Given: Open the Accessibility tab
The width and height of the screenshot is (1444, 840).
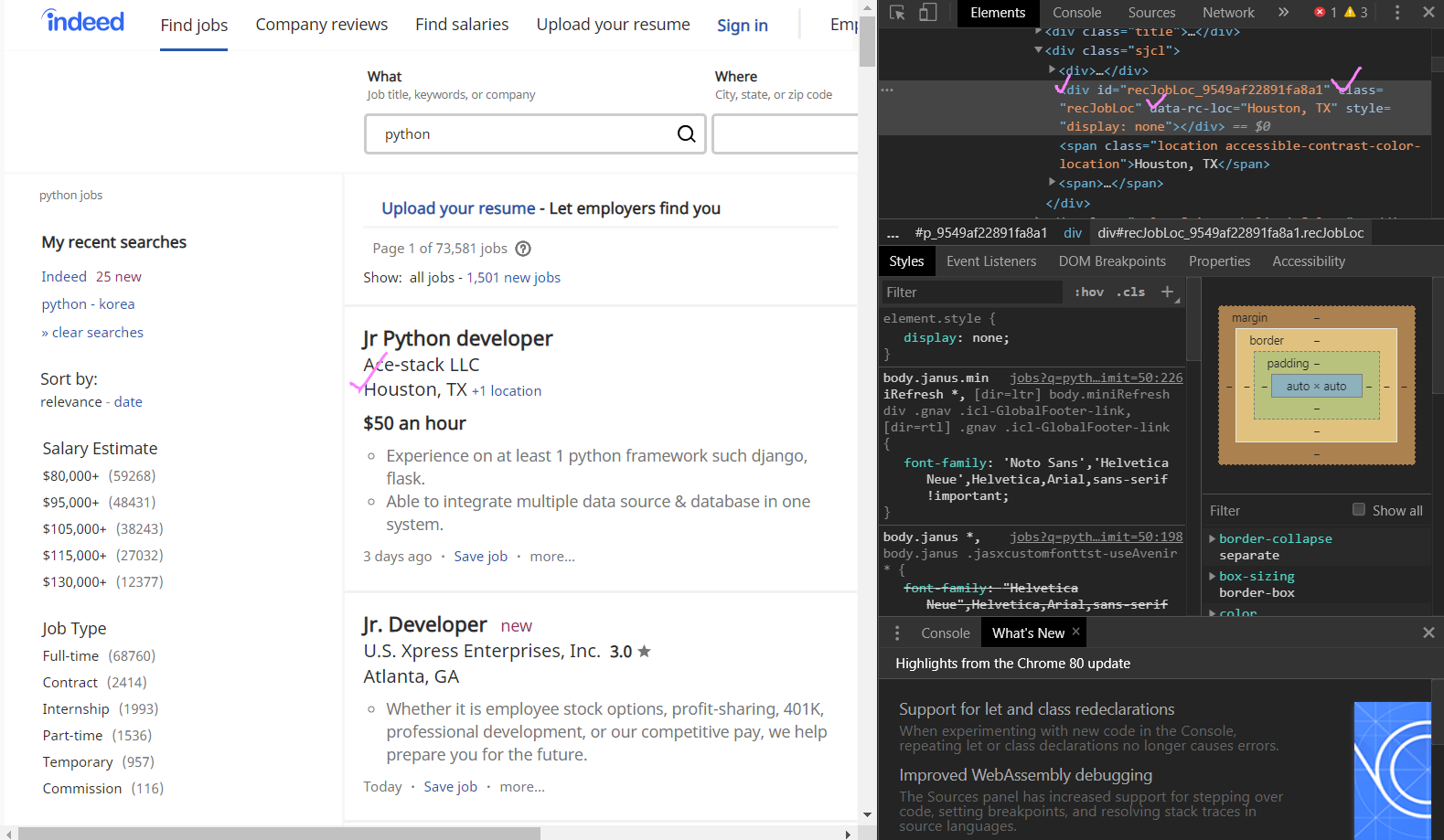Looking at the screenshot, I should tap(1309, 261).
